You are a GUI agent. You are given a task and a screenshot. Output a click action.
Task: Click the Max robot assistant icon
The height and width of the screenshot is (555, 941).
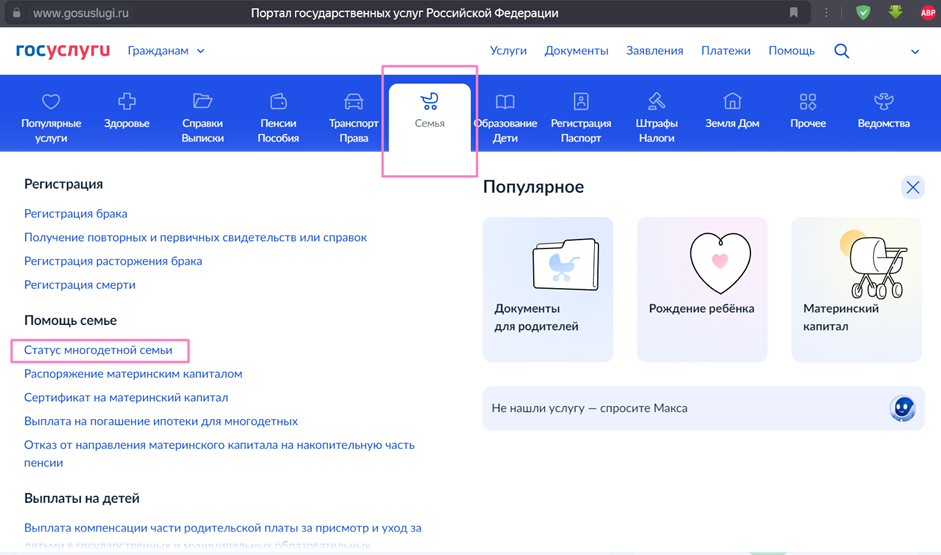click(x=902, y=409)
